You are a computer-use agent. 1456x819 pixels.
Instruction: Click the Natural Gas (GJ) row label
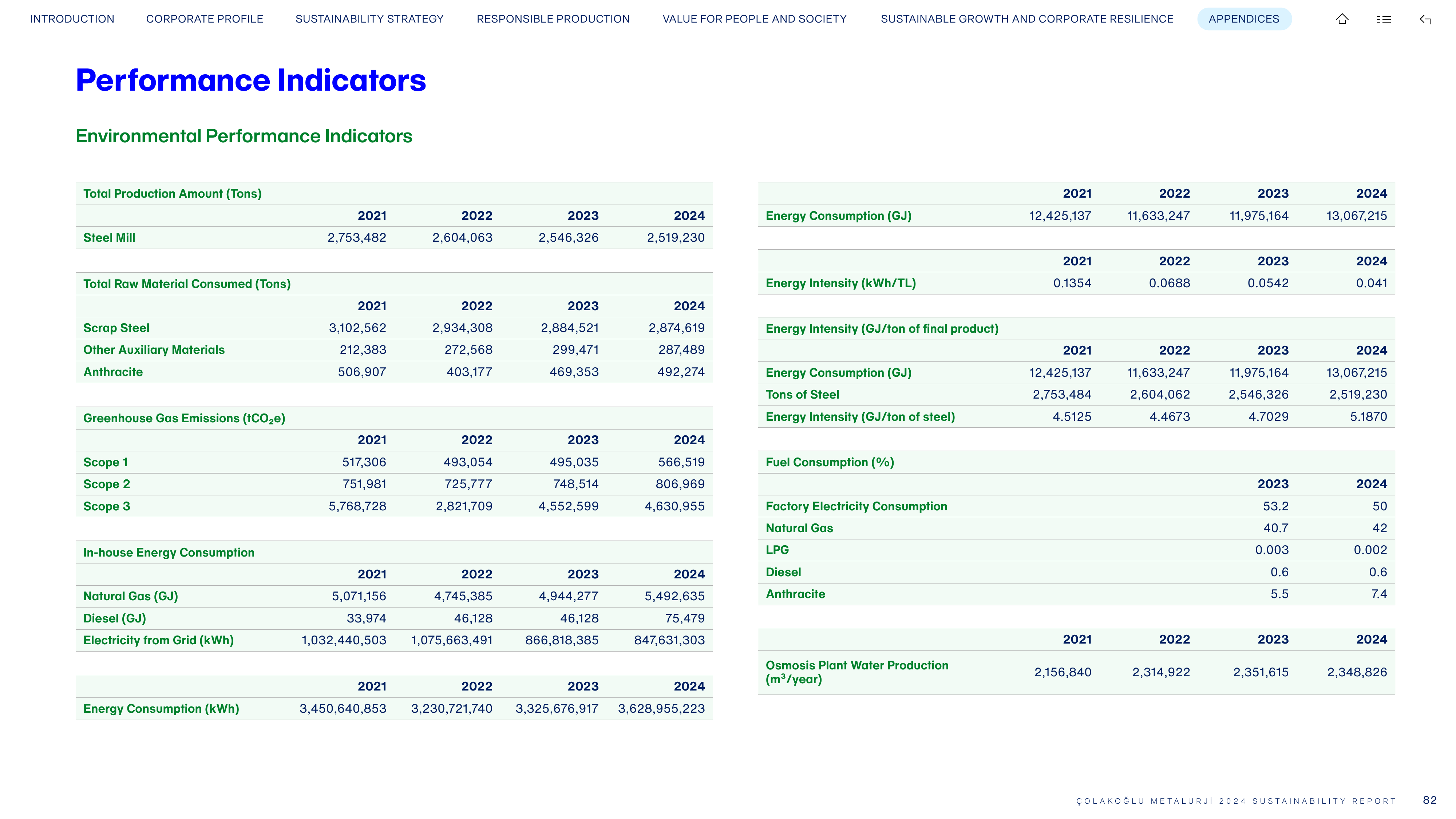coord(131,596)
